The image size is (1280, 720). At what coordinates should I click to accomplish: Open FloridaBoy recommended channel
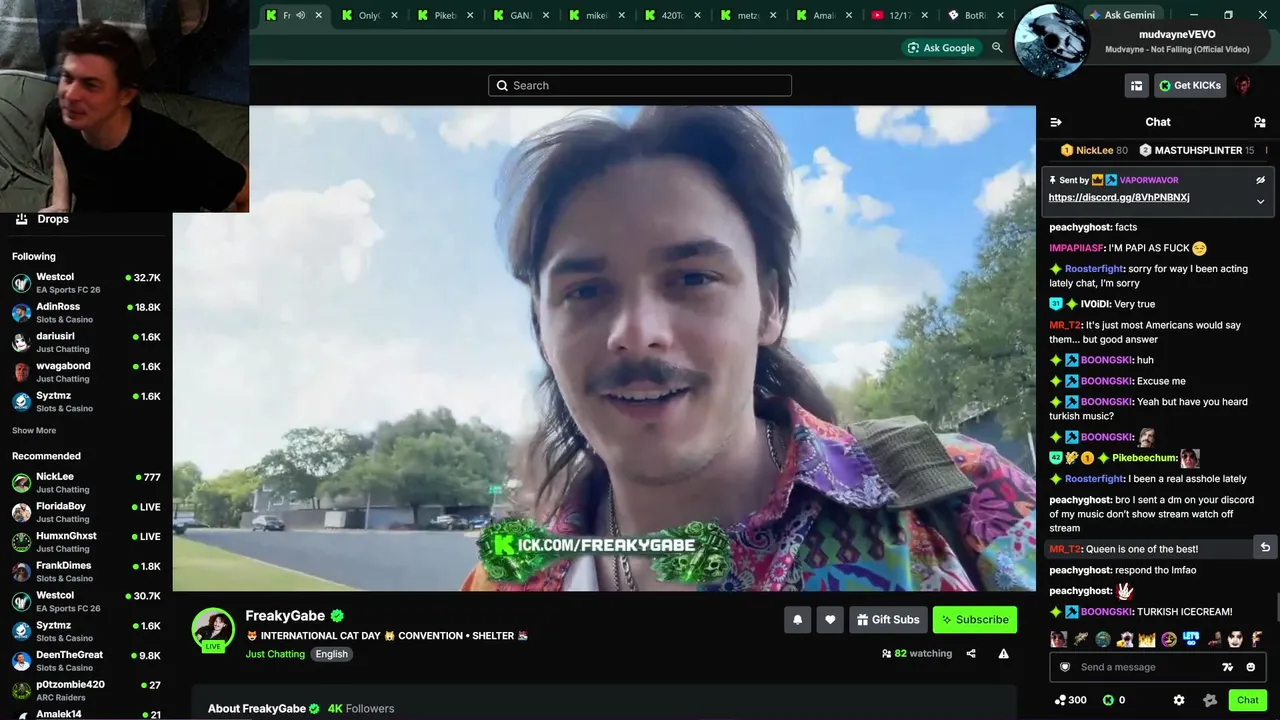[x=86, y=512]
